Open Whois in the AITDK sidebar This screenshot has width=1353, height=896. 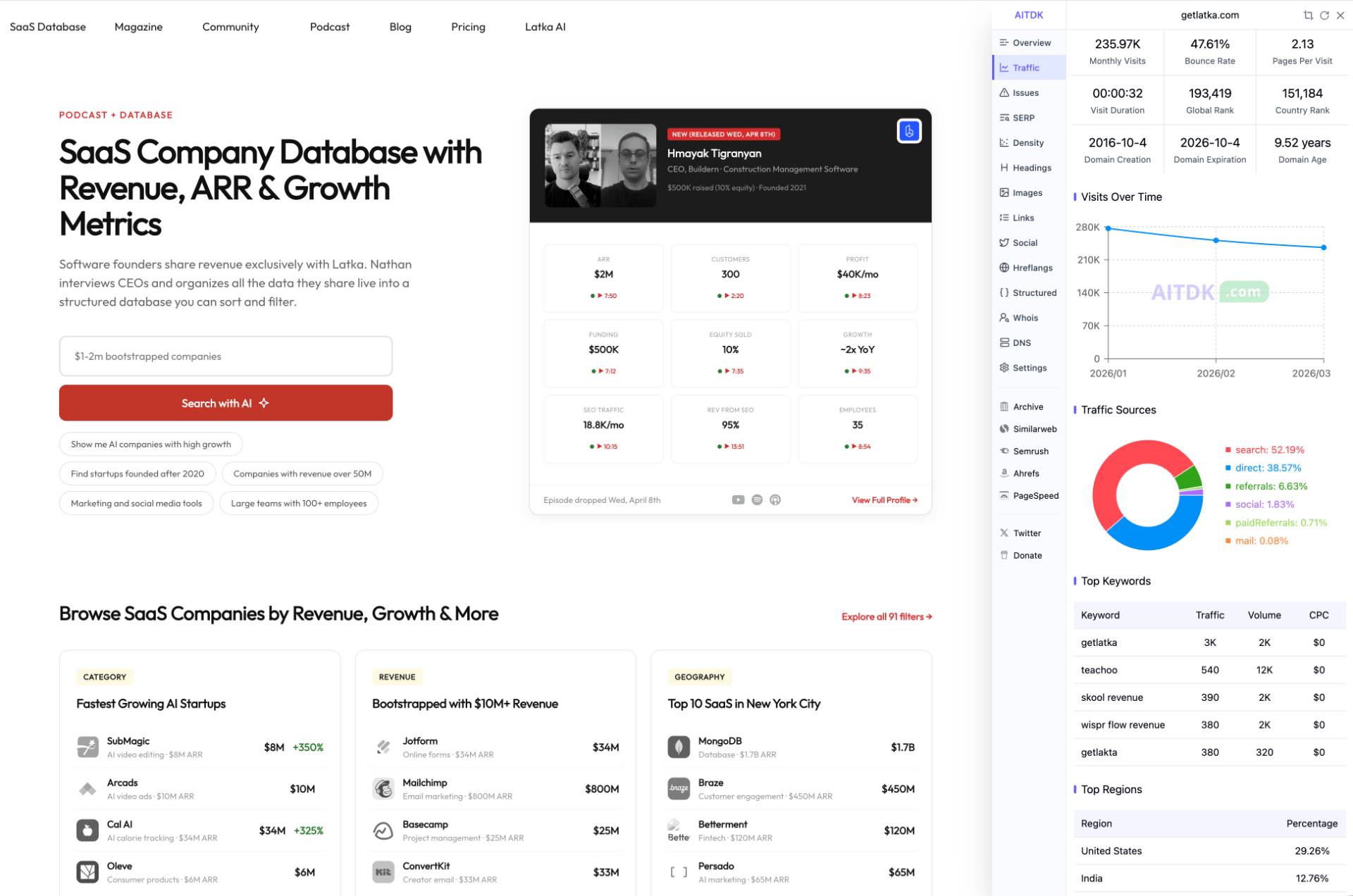[x=1029, y=318]
